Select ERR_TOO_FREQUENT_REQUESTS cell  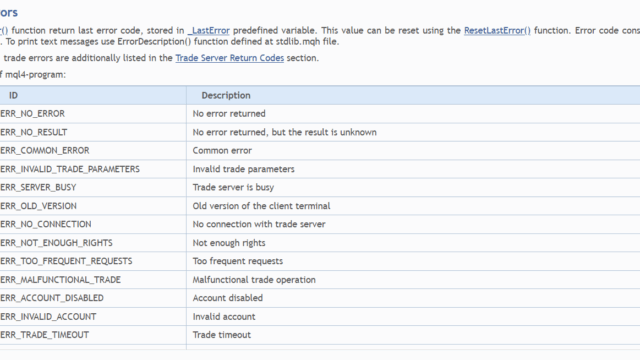(x=66, y=261)
